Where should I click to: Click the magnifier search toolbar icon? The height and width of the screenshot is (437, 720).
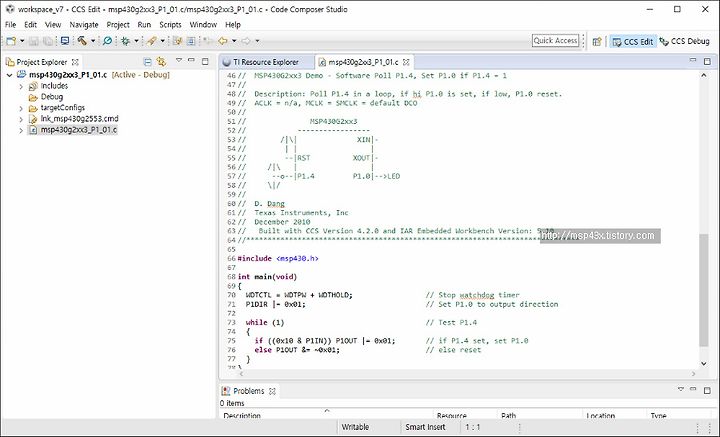tap(107, 41)
